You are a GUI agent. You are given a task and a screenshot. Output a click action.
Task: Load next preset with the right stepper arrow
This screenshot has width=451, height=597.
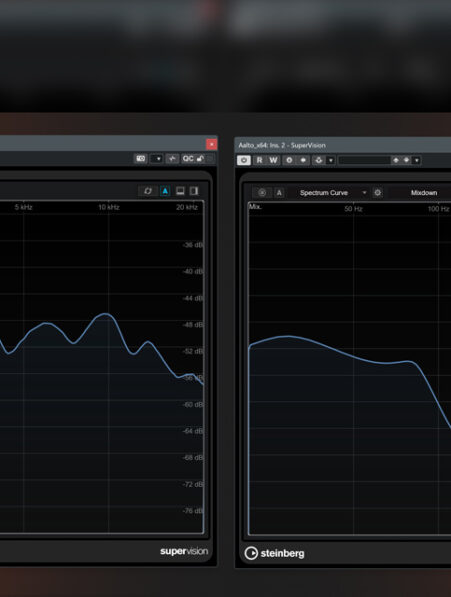[406, 160]
